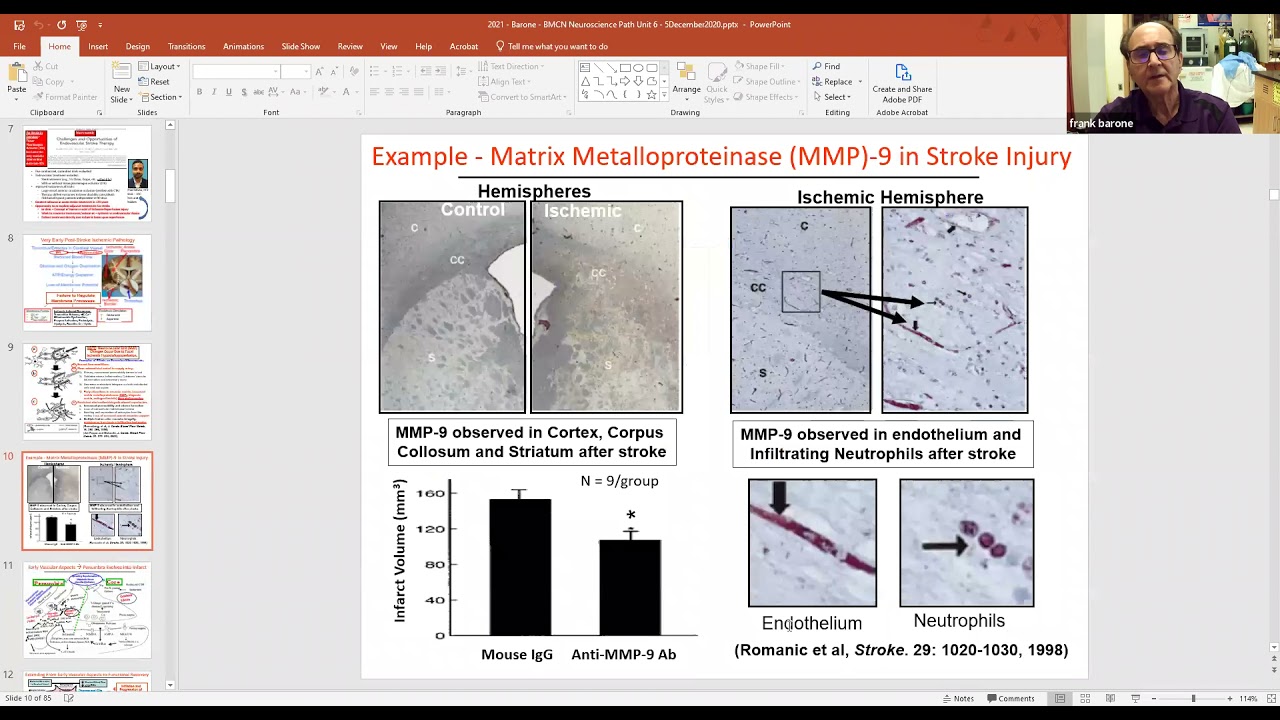The image size is (1280, 720).
Task: Create and Share Adobe PDF
Action: (x=902, y=83)
